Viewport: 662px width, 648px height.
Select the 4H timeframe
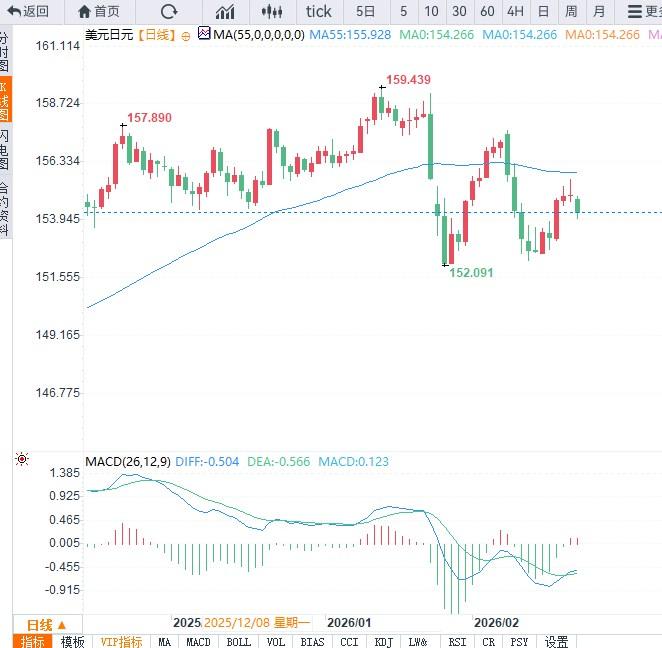tap(515, 12)
